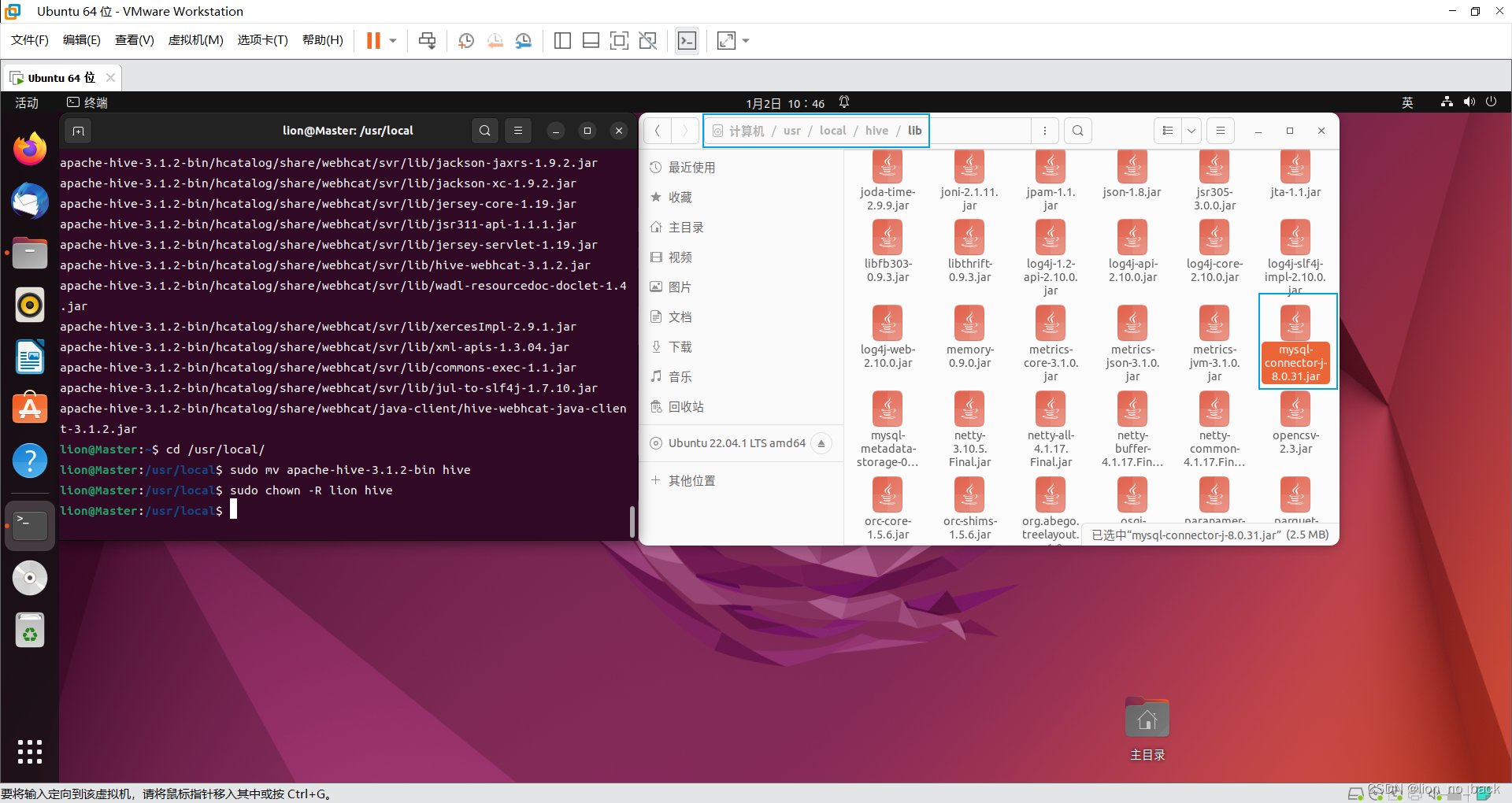Select the mysql-connector-j-8.0.31.jar file
1512x803 pixels.
[1295, 342]
